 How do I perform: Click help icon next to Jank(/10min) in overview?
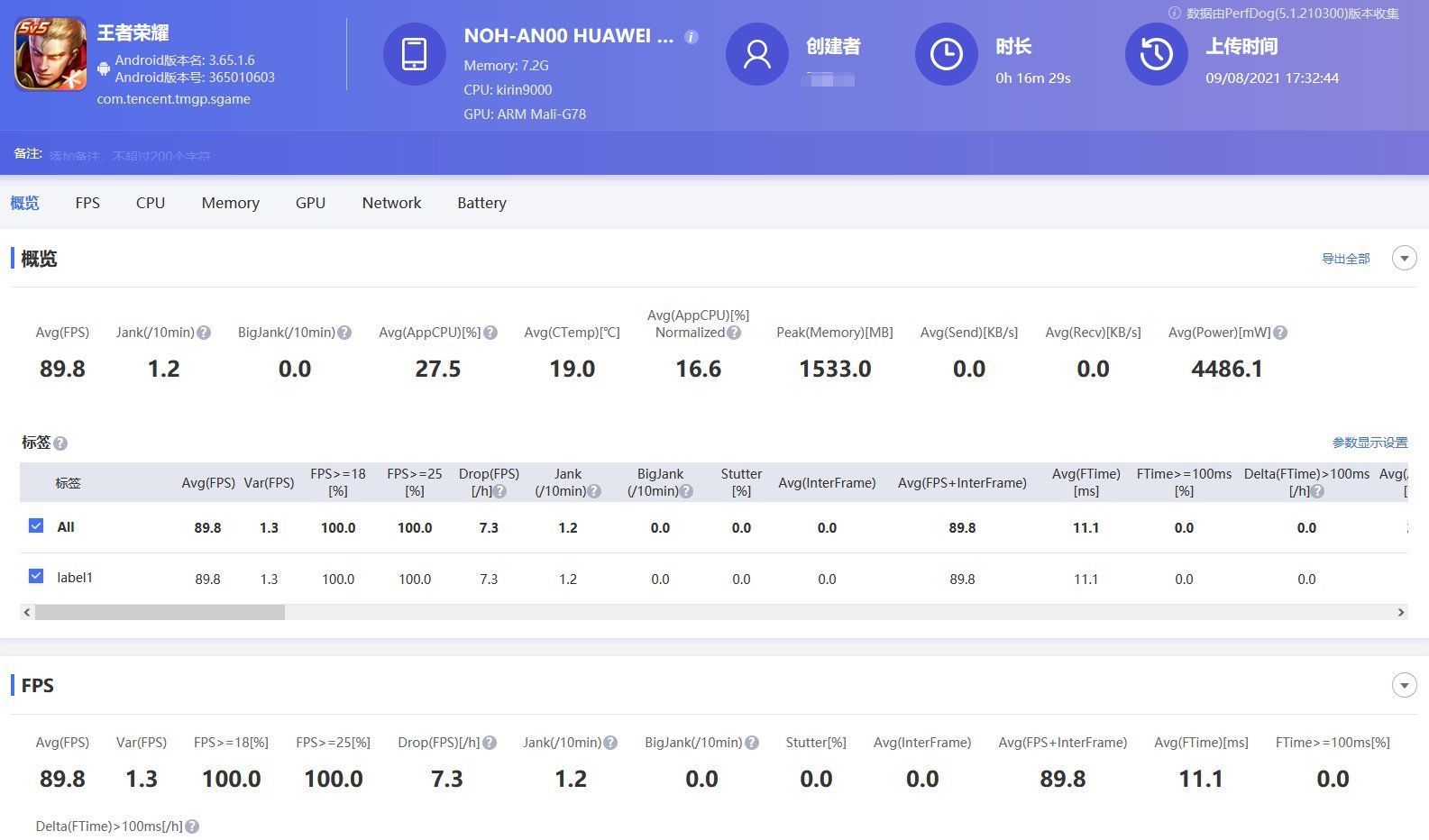point(204,333)
